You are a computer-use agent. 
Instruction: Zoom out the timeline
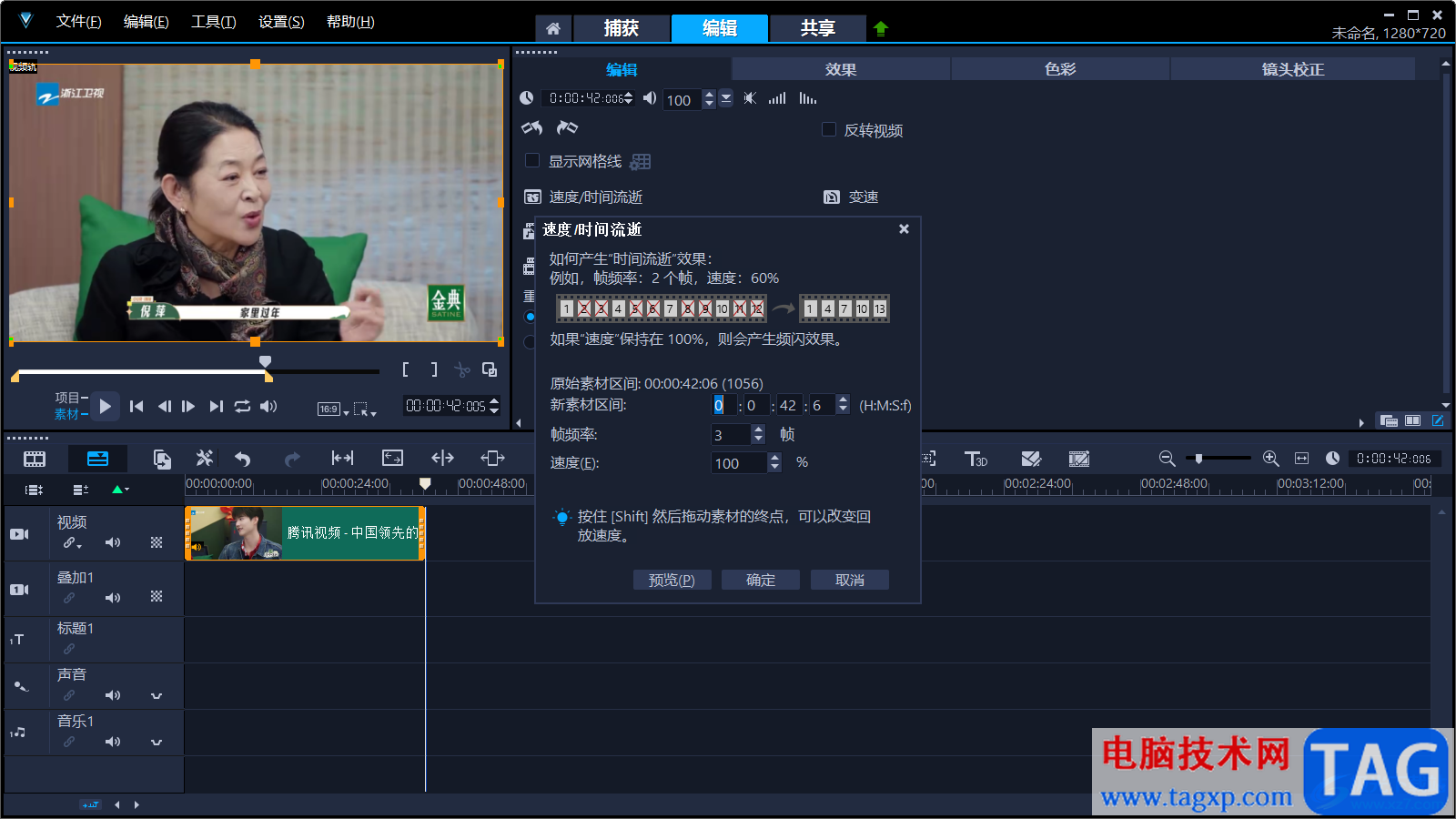pyautogui.click(x=1167, y=459)
